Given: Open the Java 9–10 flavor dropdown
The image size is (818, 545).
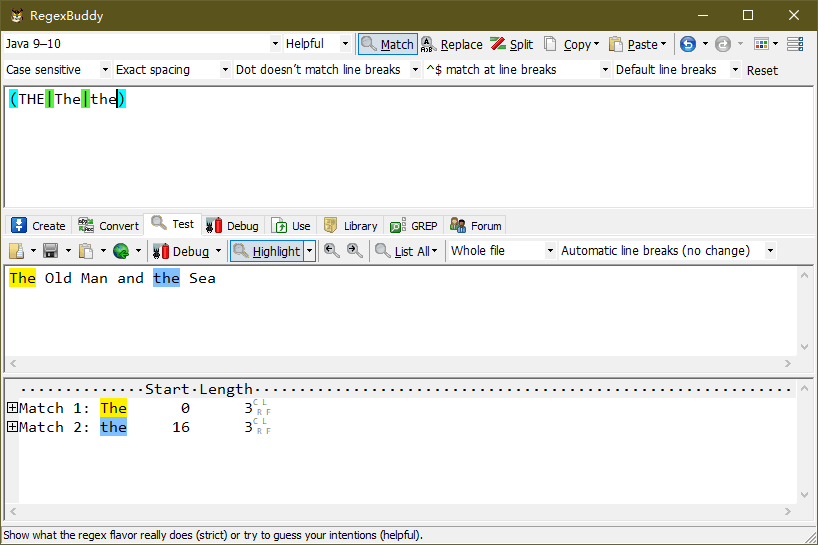Looking at the screenshot, I should click(142, 44).
